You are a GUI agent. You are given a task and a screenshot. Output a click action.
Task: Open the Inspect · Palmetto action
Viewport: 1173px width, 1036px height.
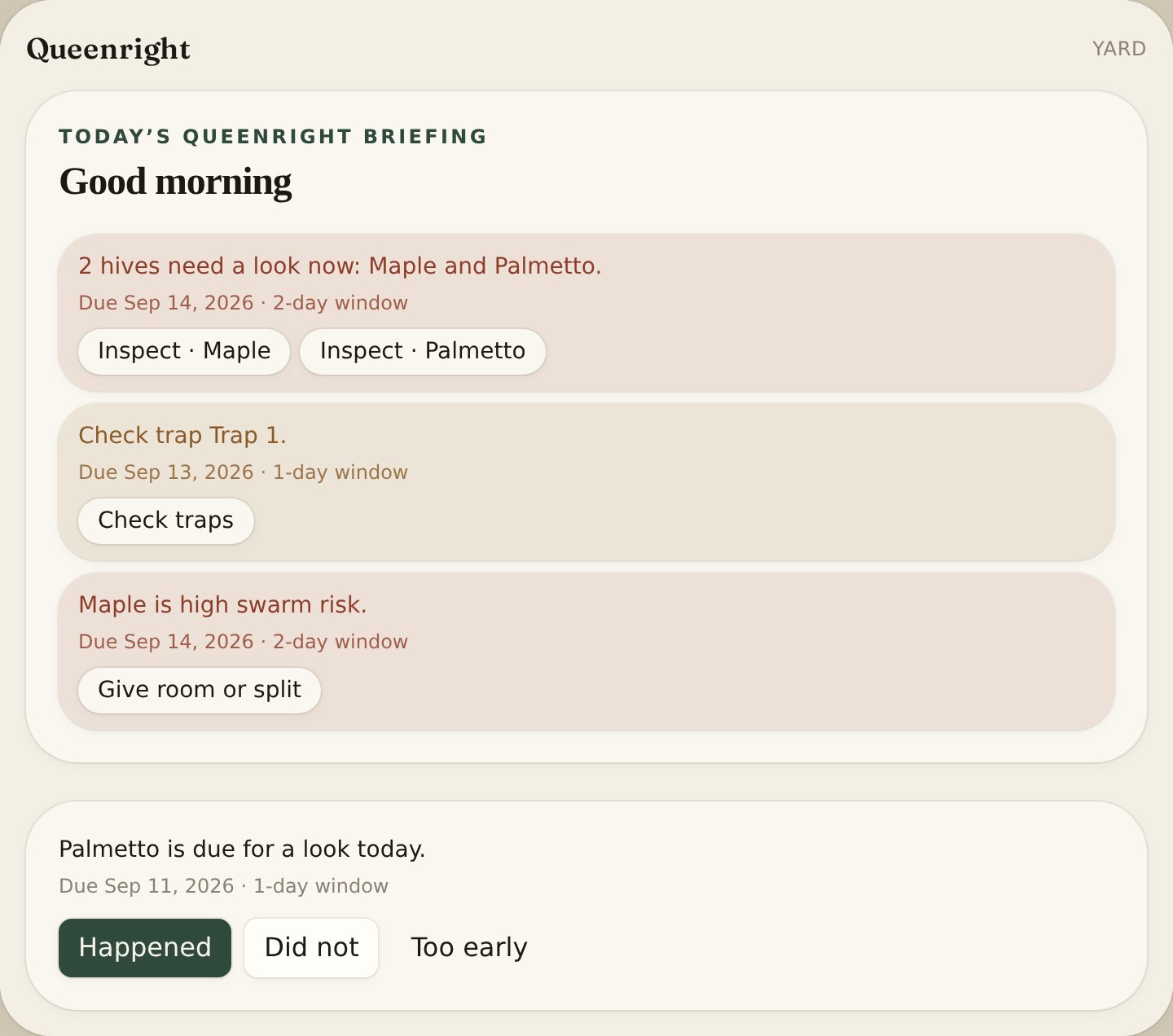coord(423,351)
